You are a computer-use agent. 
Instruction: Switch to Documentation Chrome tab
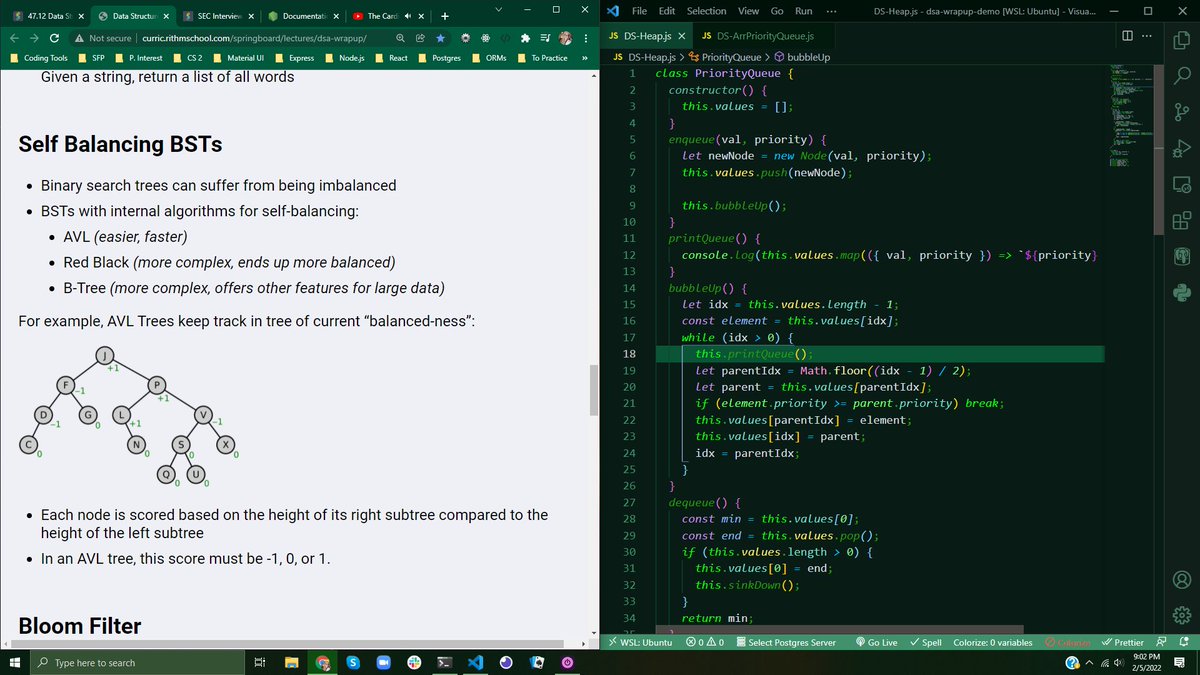pyautogui.click(x=304, y=16)
